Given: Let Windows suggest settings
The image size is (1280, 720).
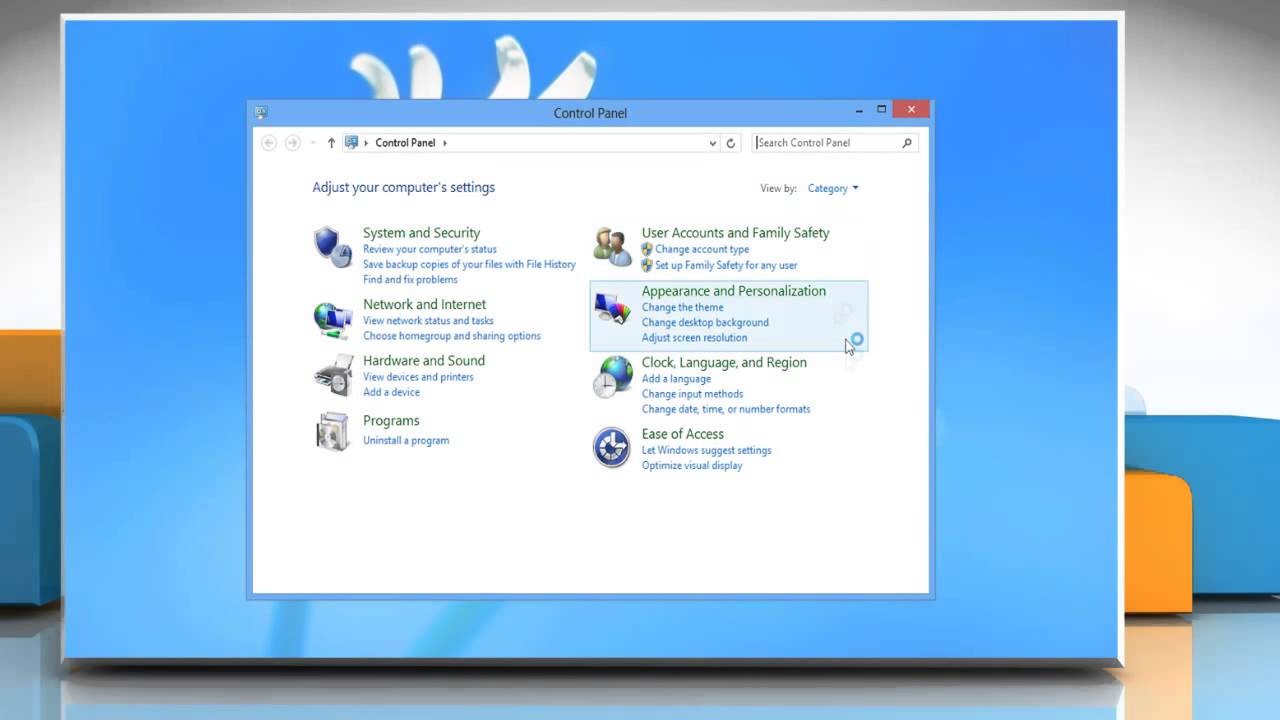Looking at the screenshot, I should (x=706, y=450).
